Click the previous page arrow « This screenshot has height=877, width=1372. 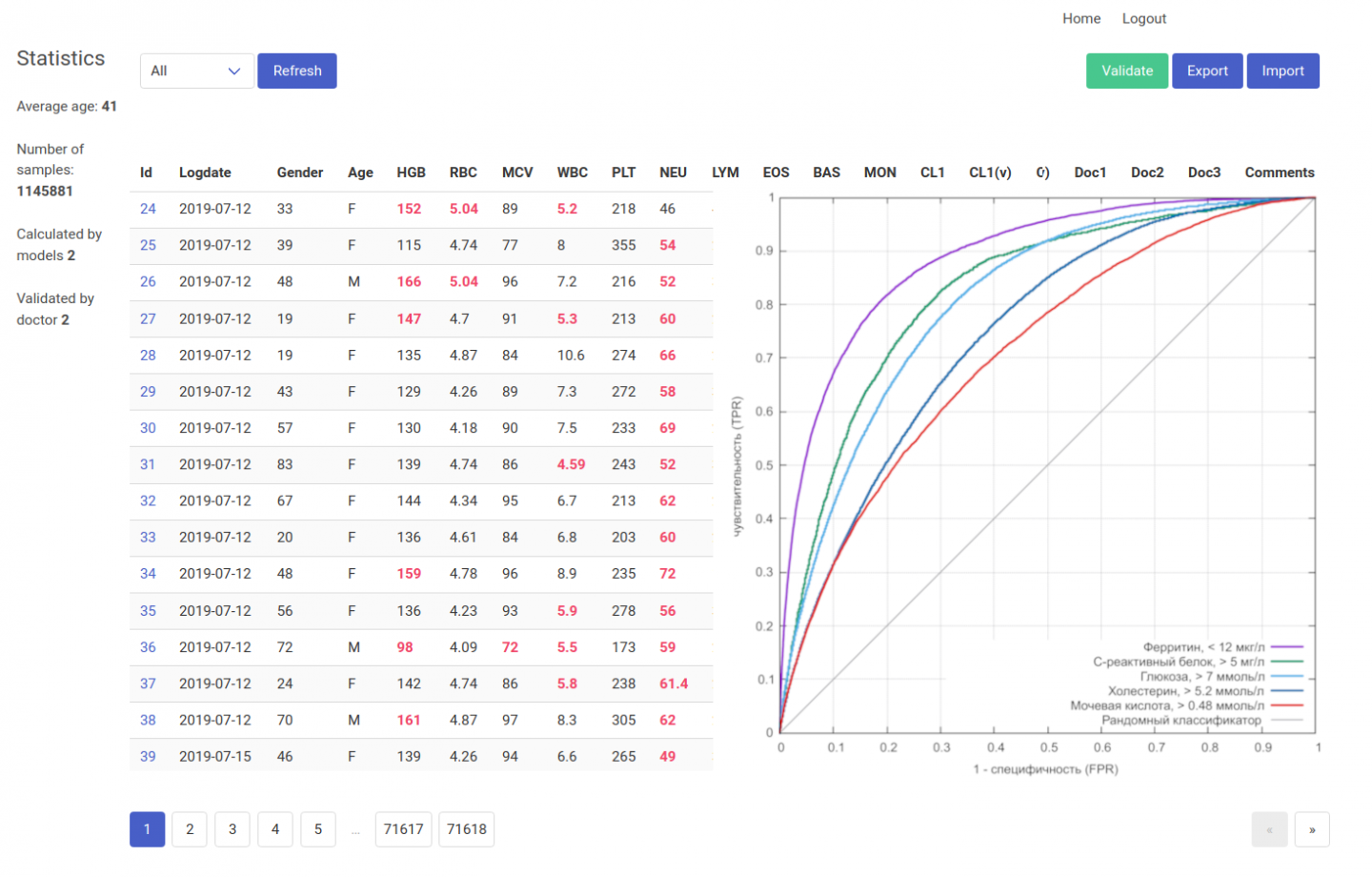(x=1269, y=829)
